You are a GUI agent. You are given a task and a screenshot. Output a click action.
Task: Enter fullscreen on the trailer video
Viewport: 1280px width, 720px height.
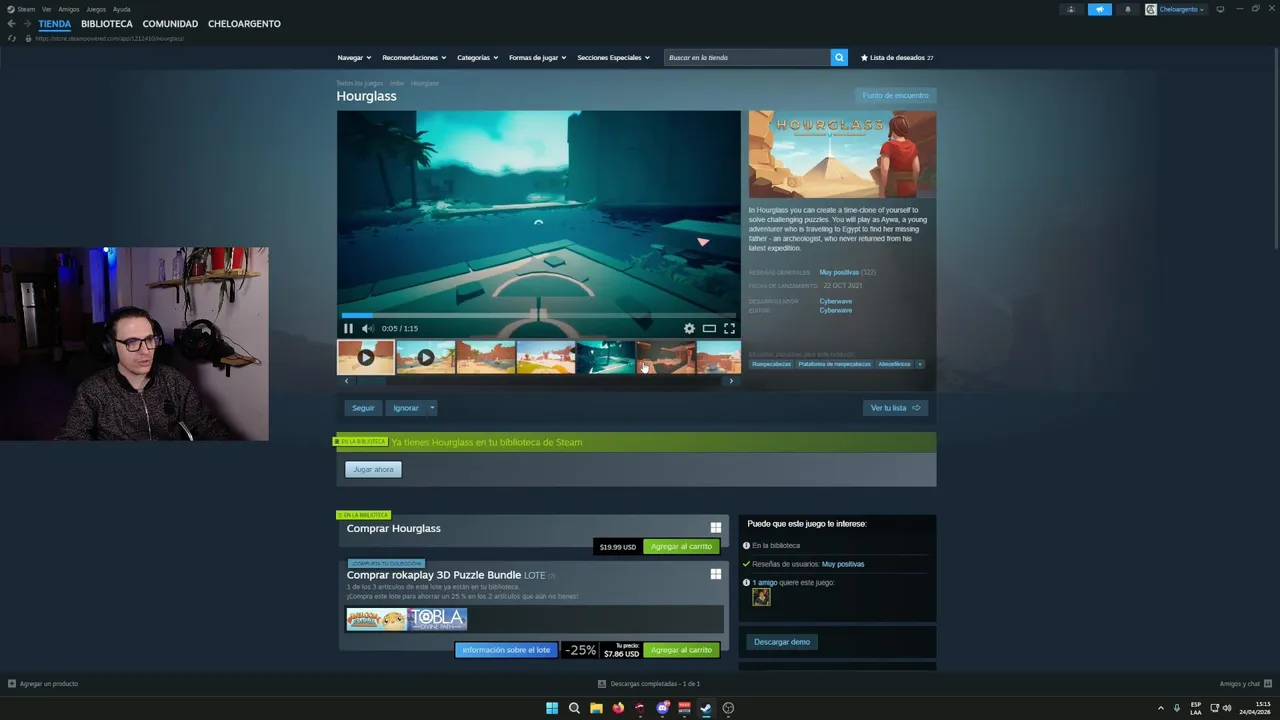[729, 328]
